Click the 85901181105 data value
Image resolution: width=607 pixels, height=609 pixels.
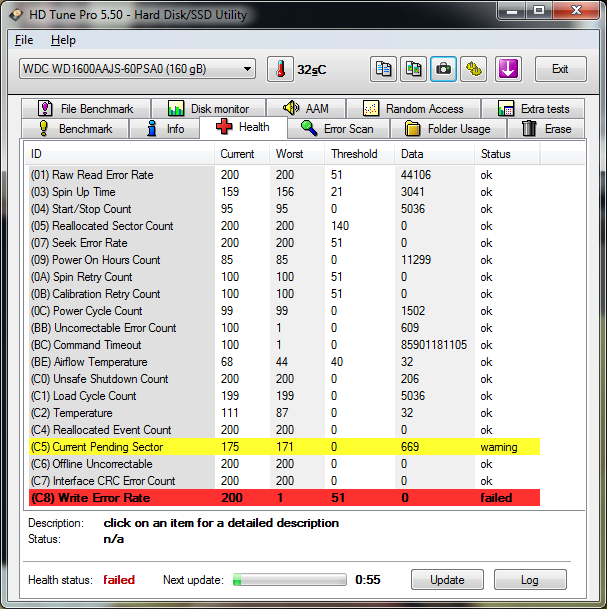(434, 345)
